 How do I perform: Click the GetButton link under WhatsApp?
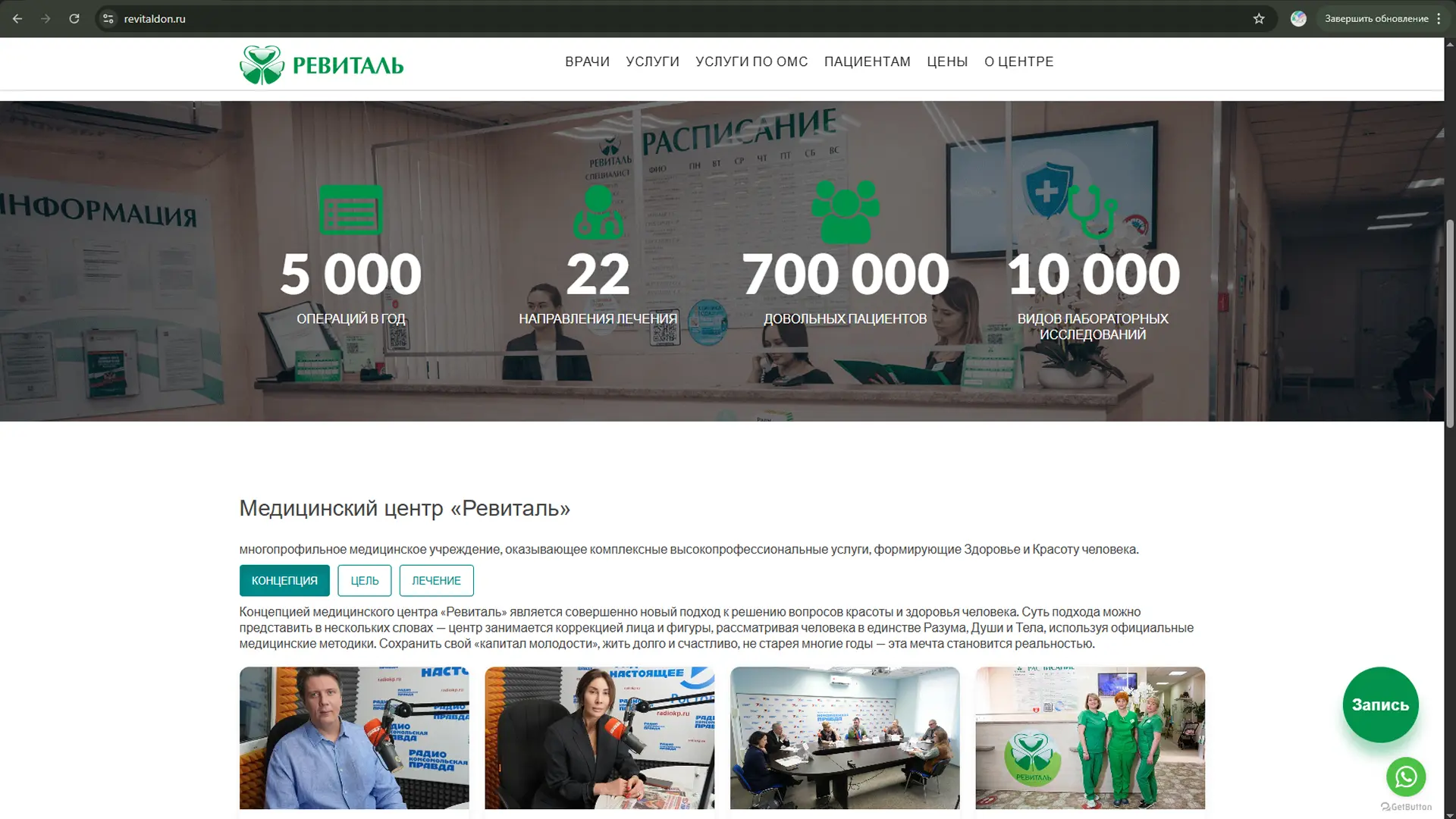[x=1406, y=807]
